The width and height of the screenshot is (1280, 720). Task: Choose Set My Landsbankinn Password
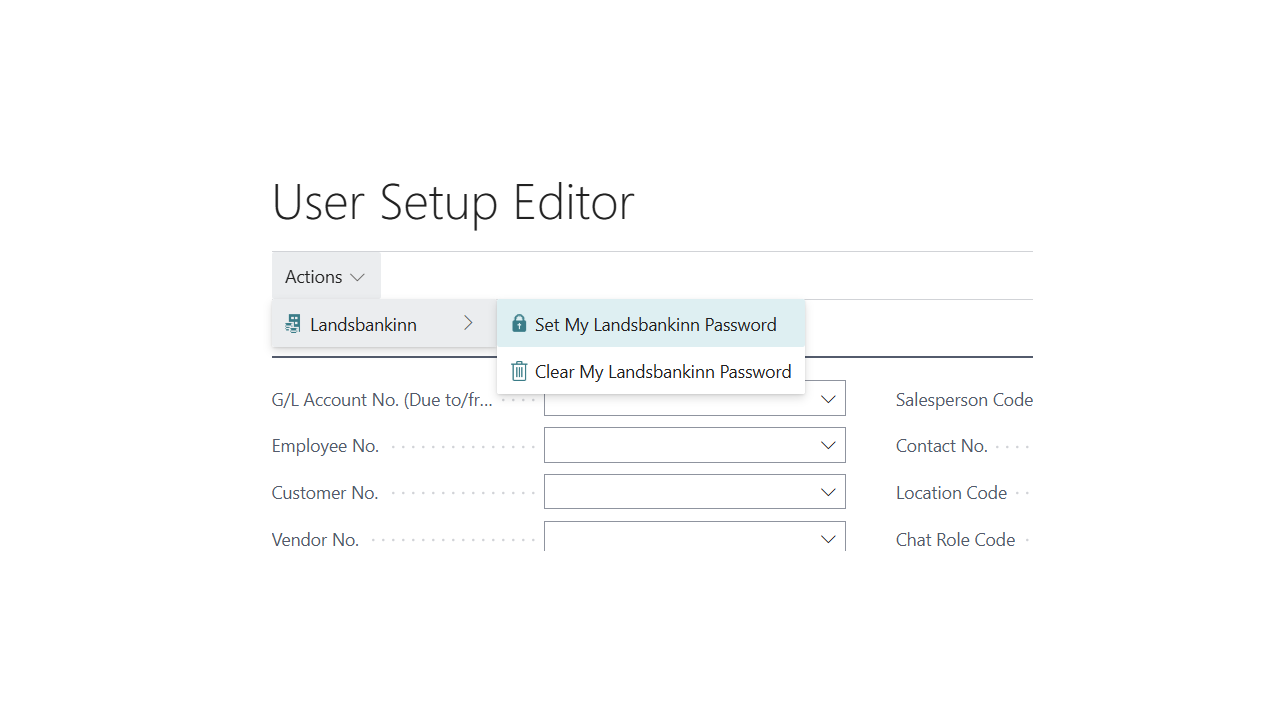point(651,324)
